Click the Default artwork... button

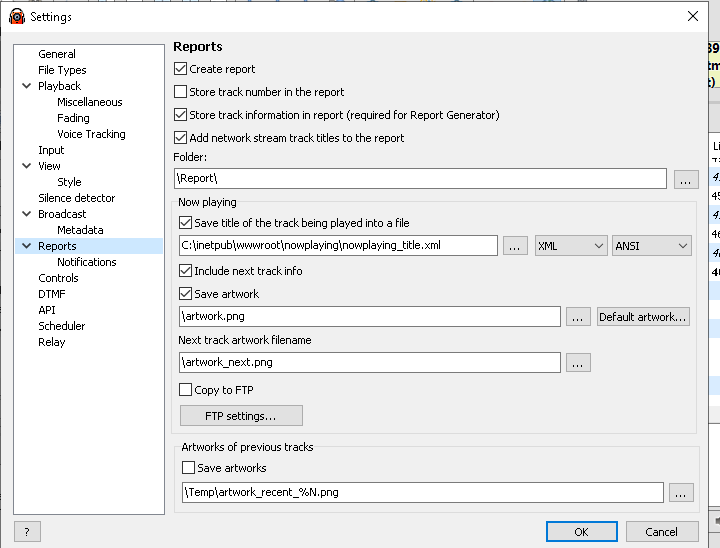point(643,317)
